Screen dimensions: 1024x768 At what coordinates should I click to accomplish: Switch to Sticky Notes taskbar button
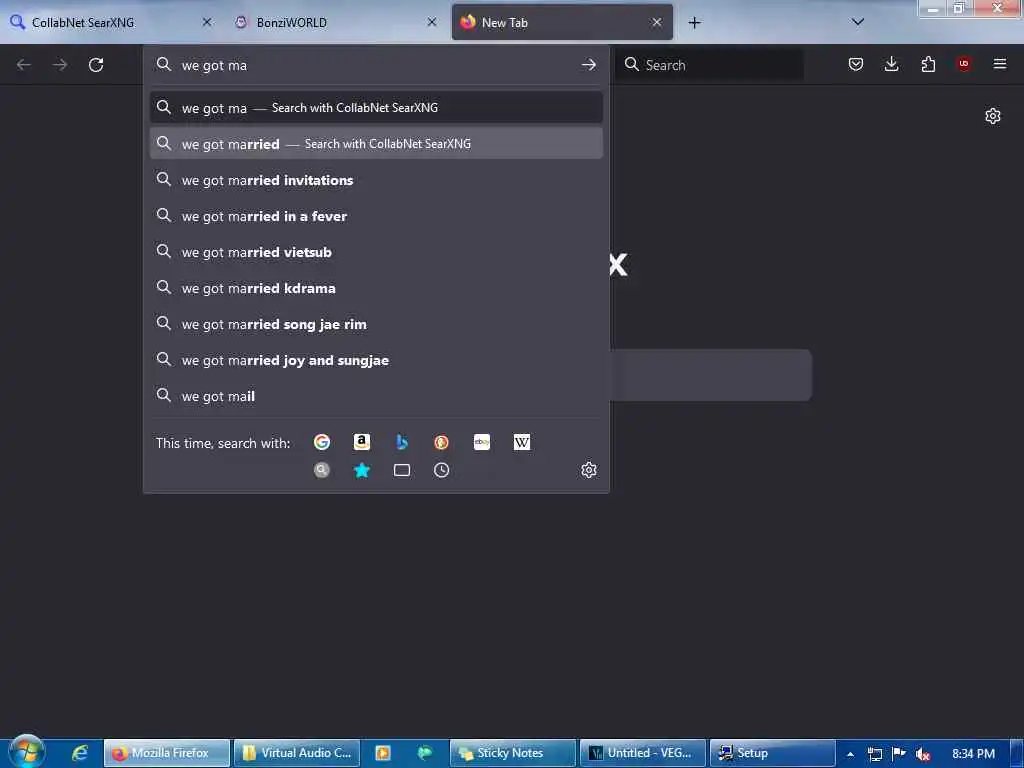[x=513, y=753]
